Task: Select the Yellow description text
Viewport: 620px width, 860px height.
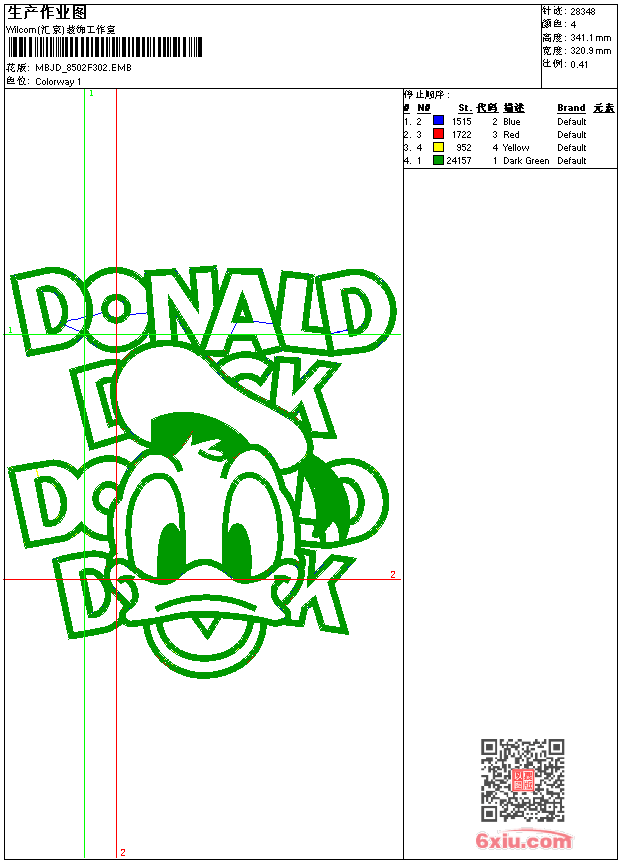Action: pos(516,148)
